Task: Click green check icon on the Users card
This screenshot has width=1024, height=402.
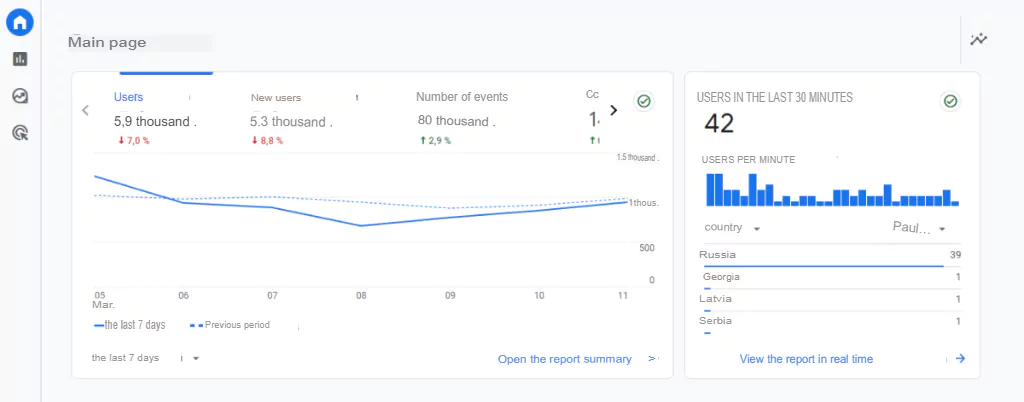Action: tap(644, 102)
